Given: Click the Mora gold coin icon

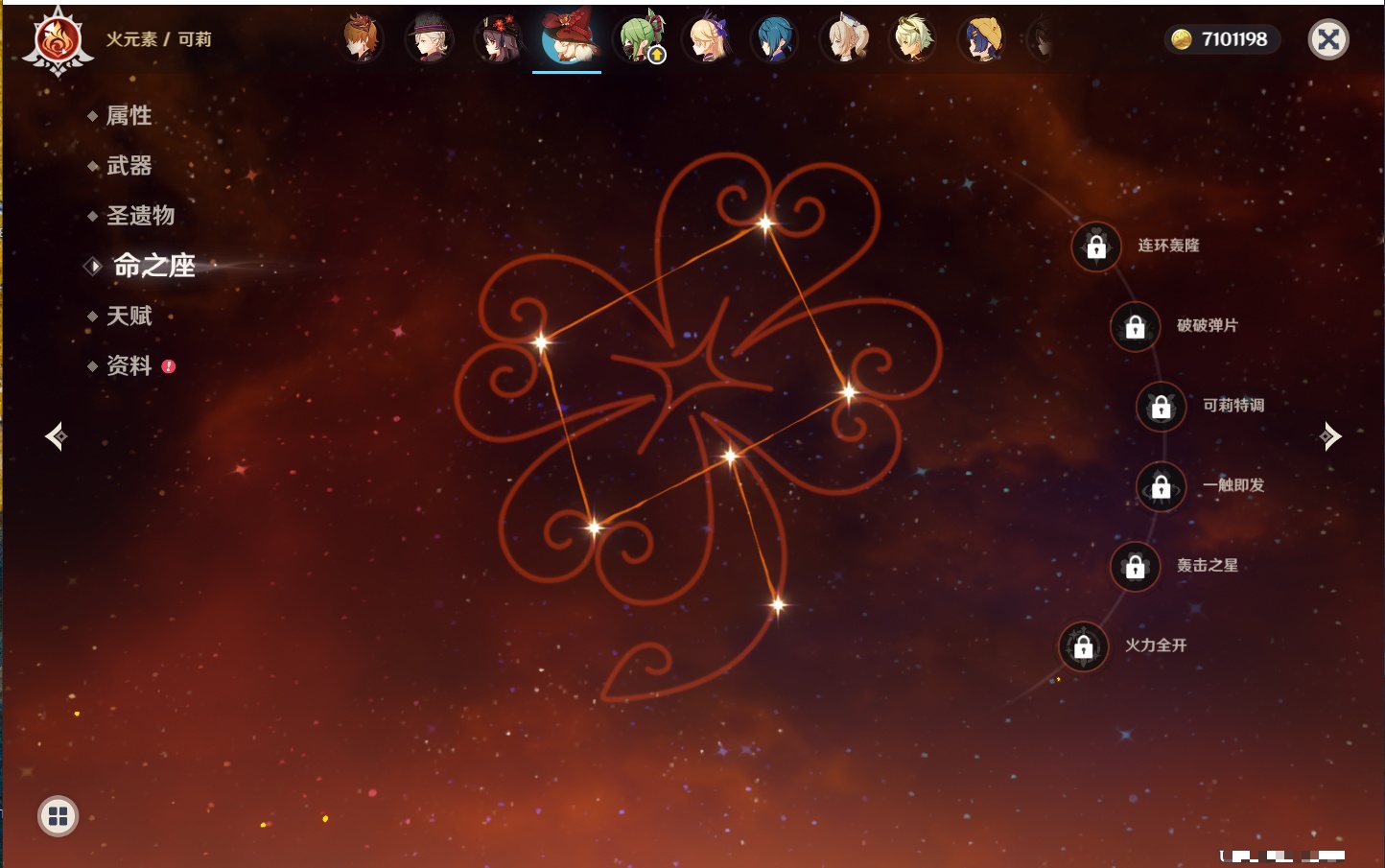Looking at the screenshot, I should click(x=1182, y=39).
